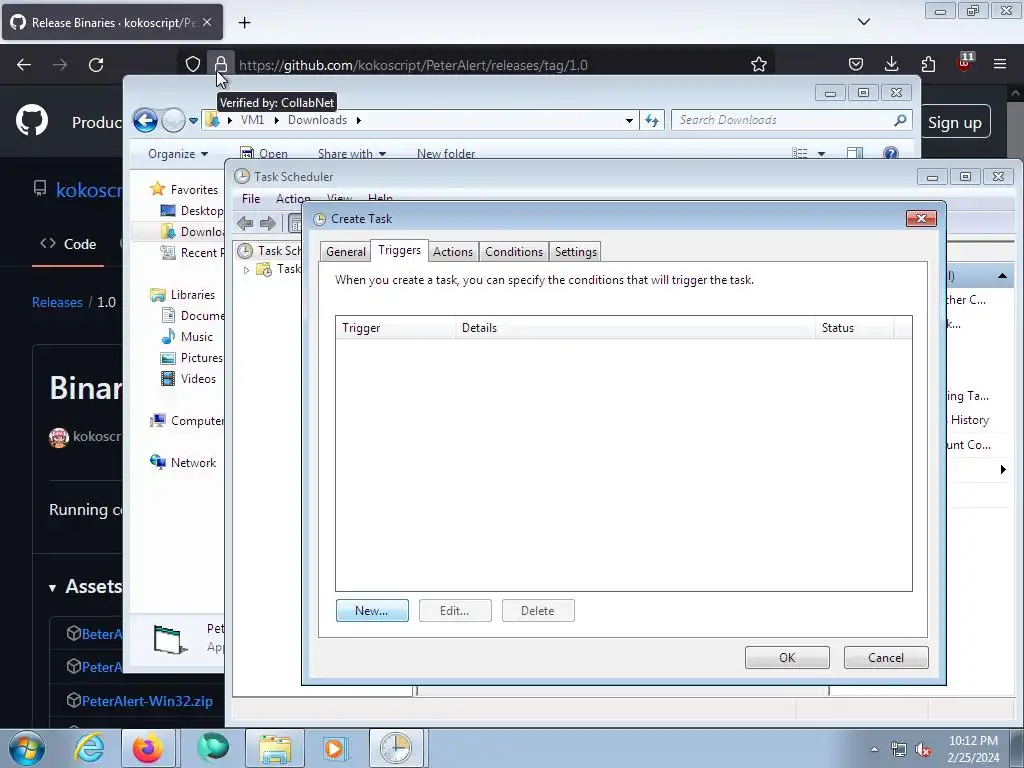This screenshot has width=1024, height=768.
Task: Download PeterAlert-Win32.zip asset
Action: click(x=147, y=701)
